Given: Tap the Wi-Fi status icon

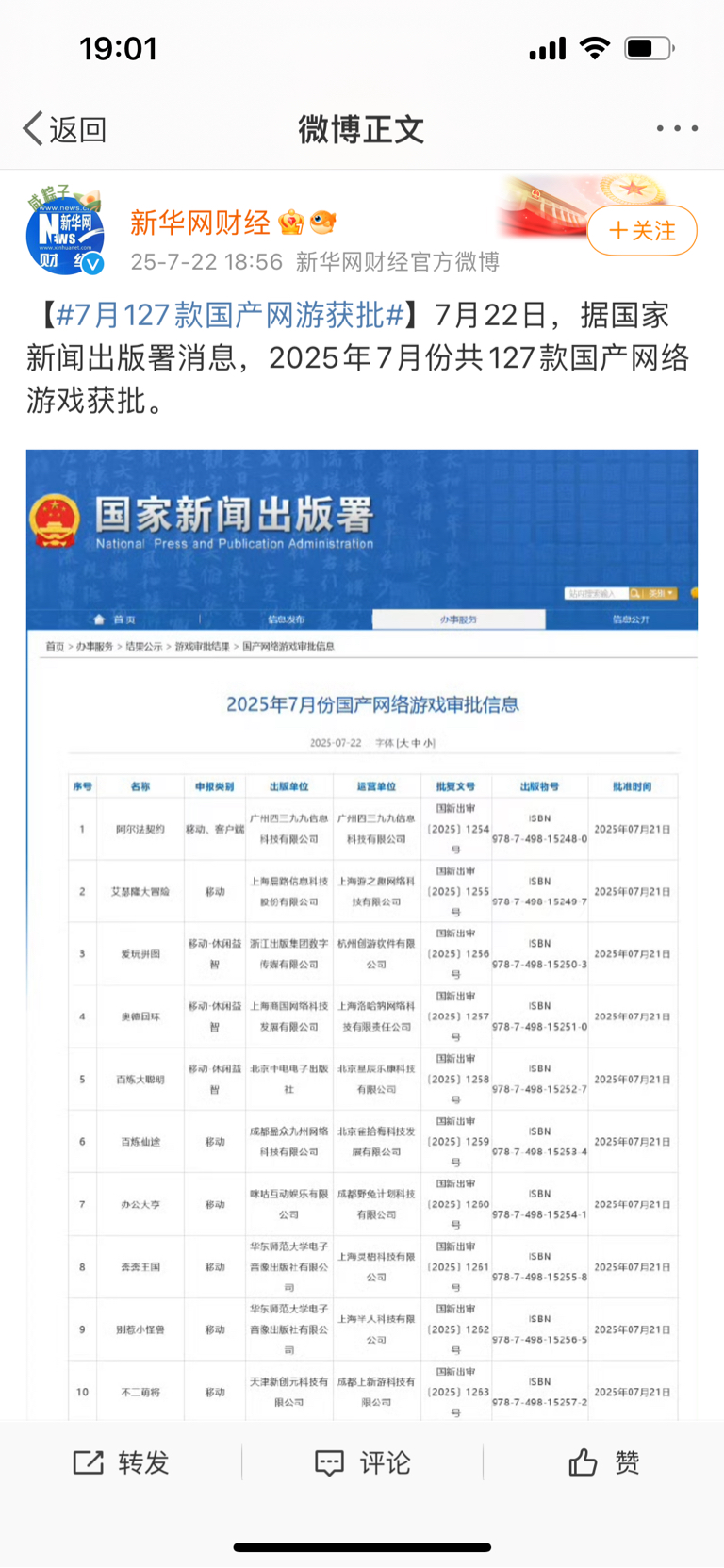Looking at the screenshot, I should tap(594, 48).
